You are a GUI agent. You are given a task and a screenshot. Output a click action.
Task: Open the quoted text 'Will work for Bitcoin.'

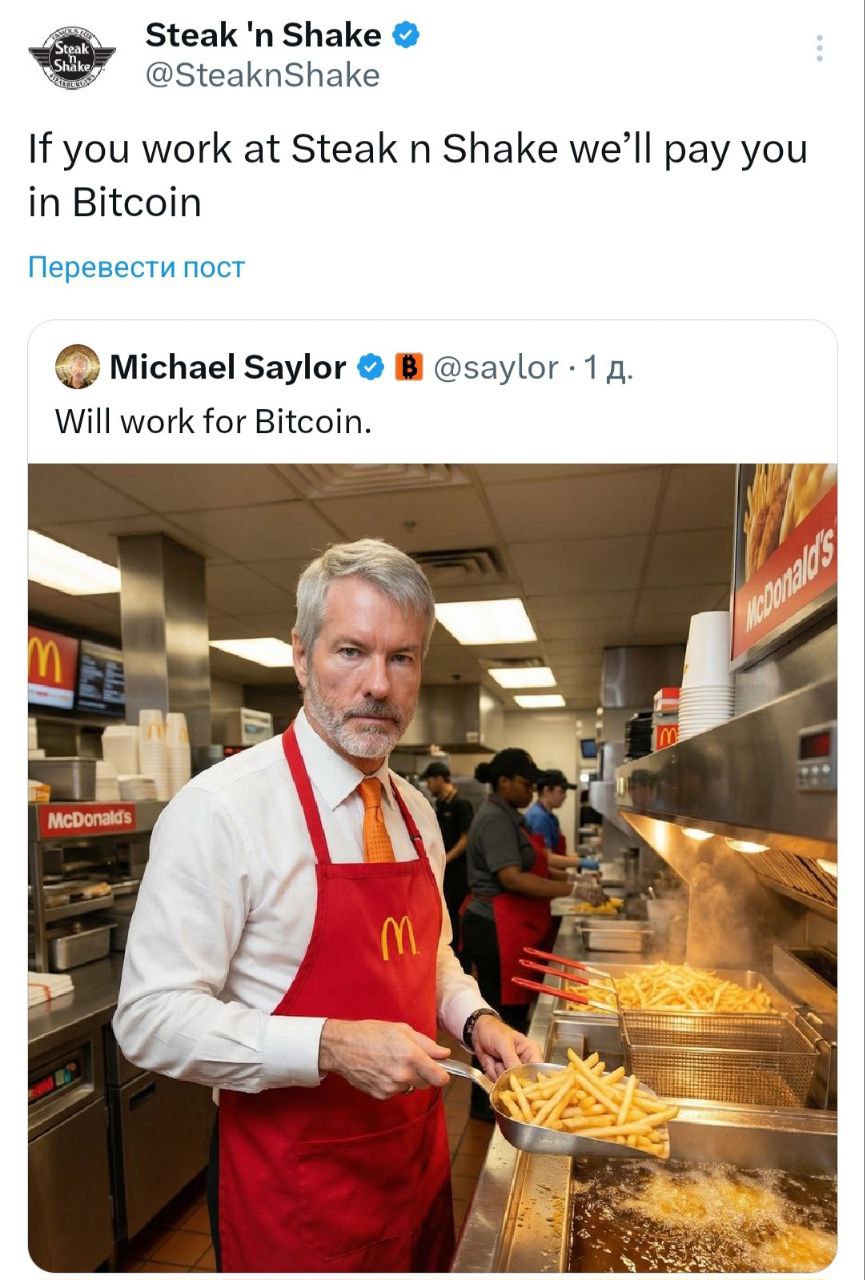(x=213, y=421)
